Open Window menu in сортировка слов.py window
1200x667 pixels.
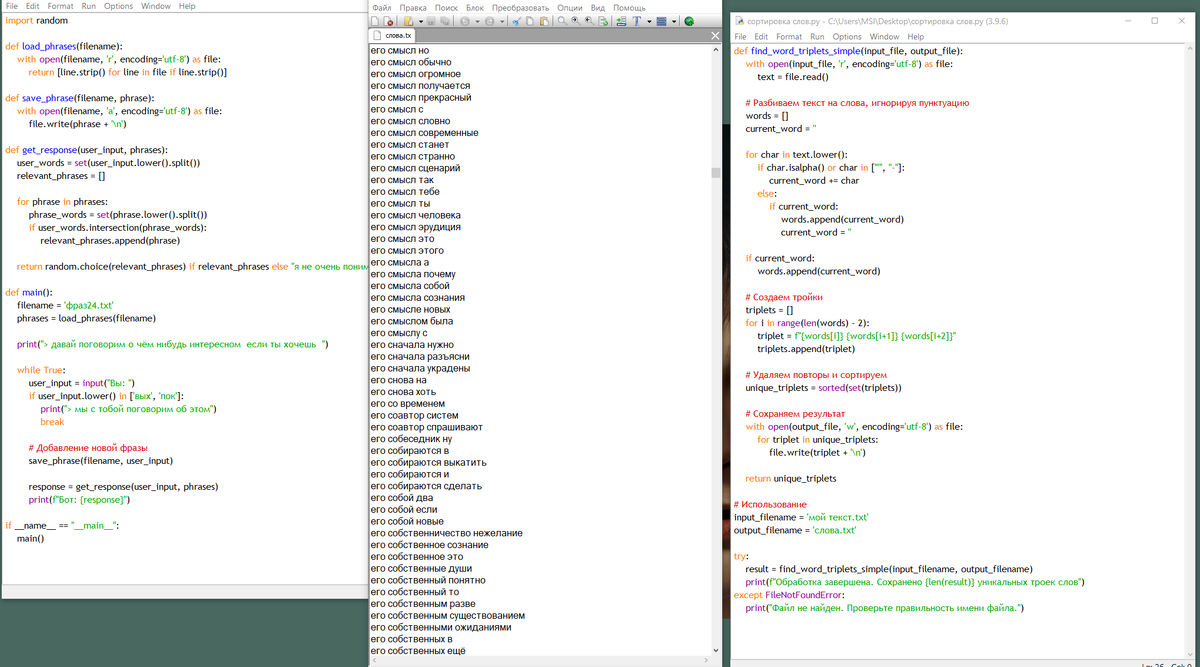884,37
